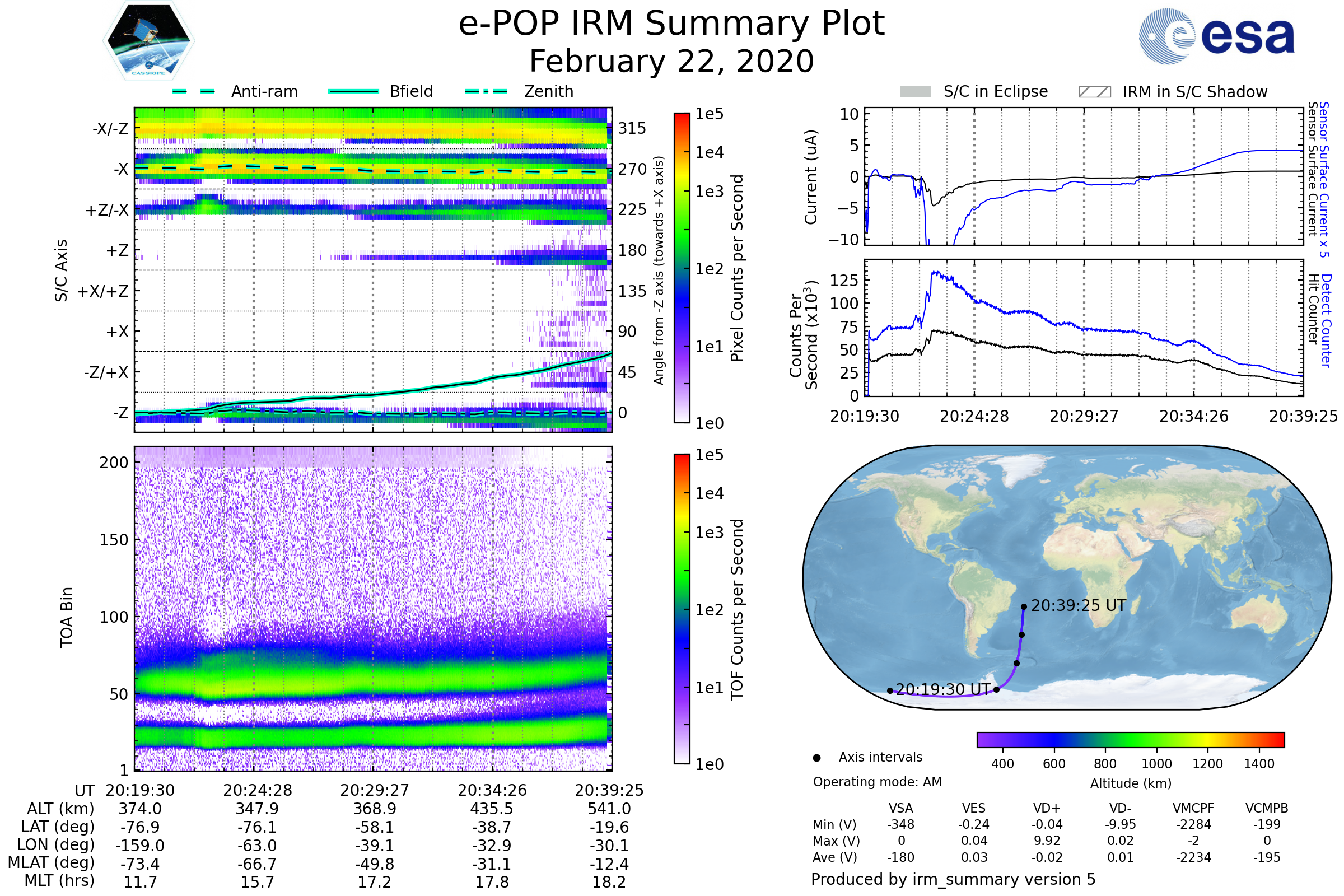The width and height of the screenshot is (1344, 896).
Task: Click the Axis intervals black dot marker
Action: point(816,758)
